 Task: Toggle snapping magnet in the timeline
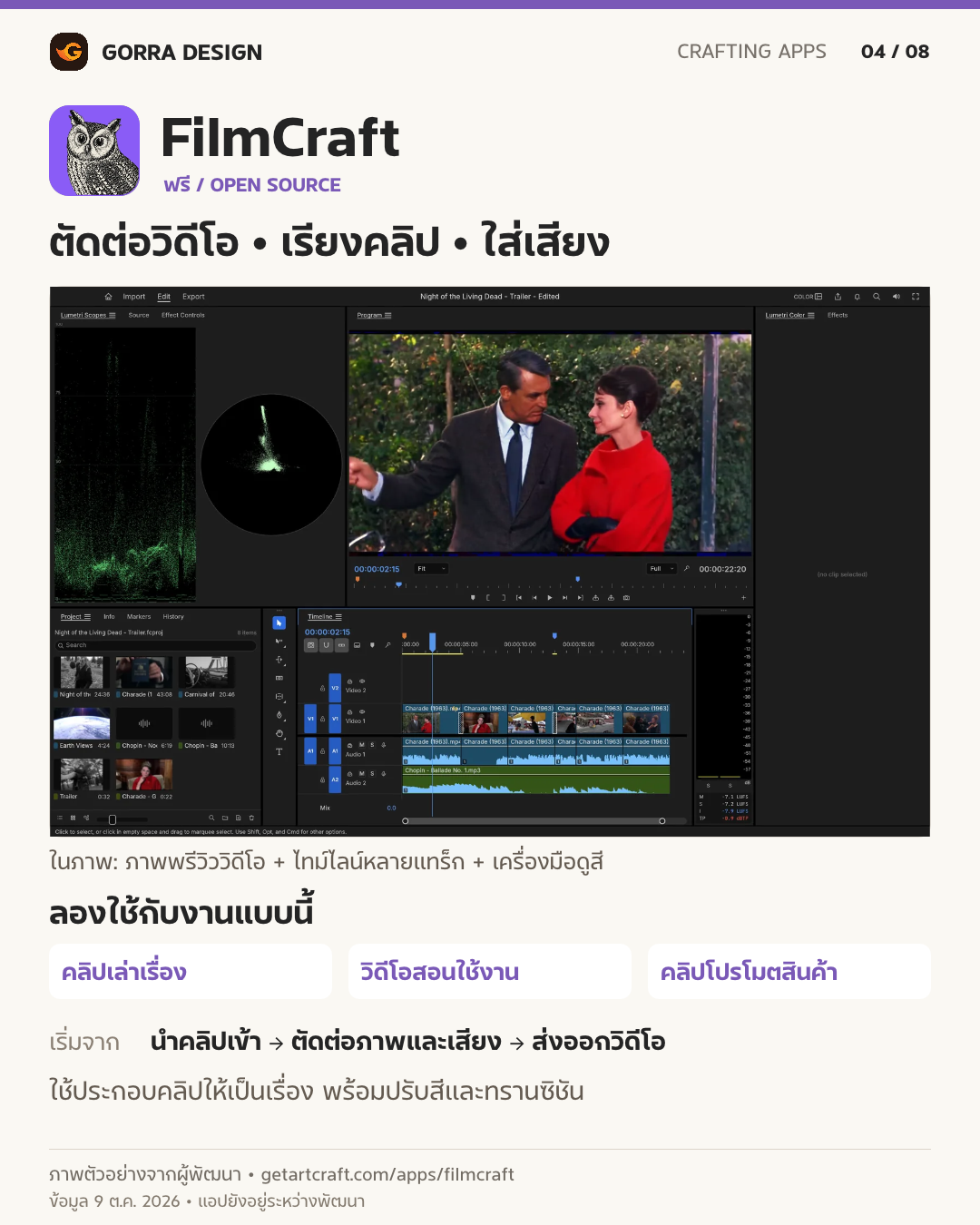326,645
